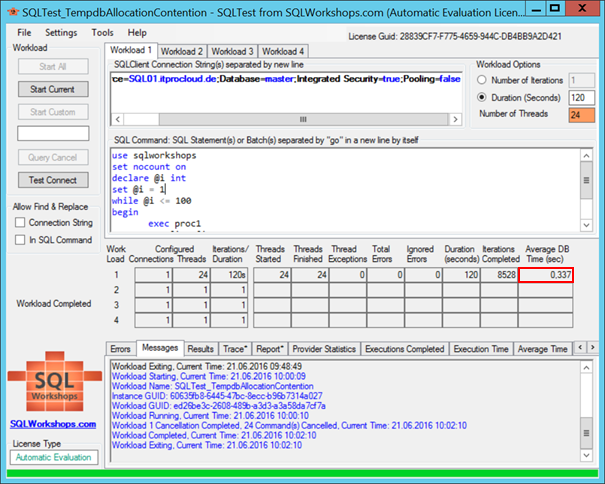This screenshot has height=484, width=605.
Task: Click workload 1 Iterations/Duration cell 120s
Action: point(229,275)
